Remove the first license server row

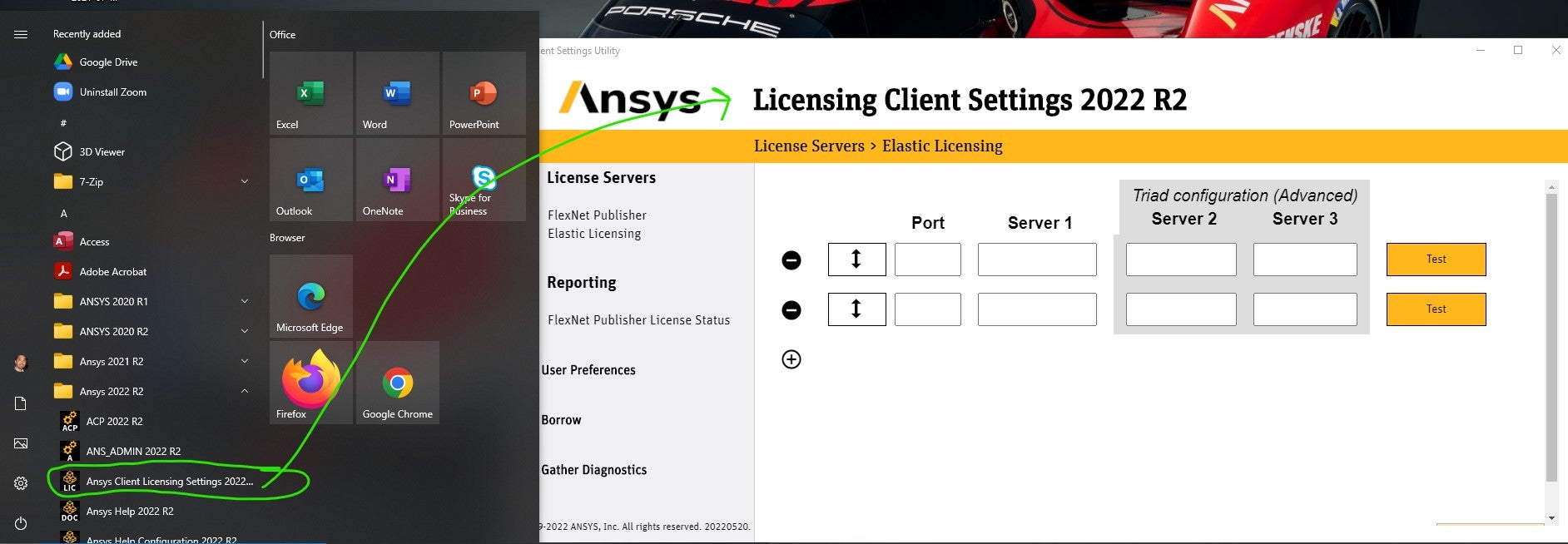point(791,260)
